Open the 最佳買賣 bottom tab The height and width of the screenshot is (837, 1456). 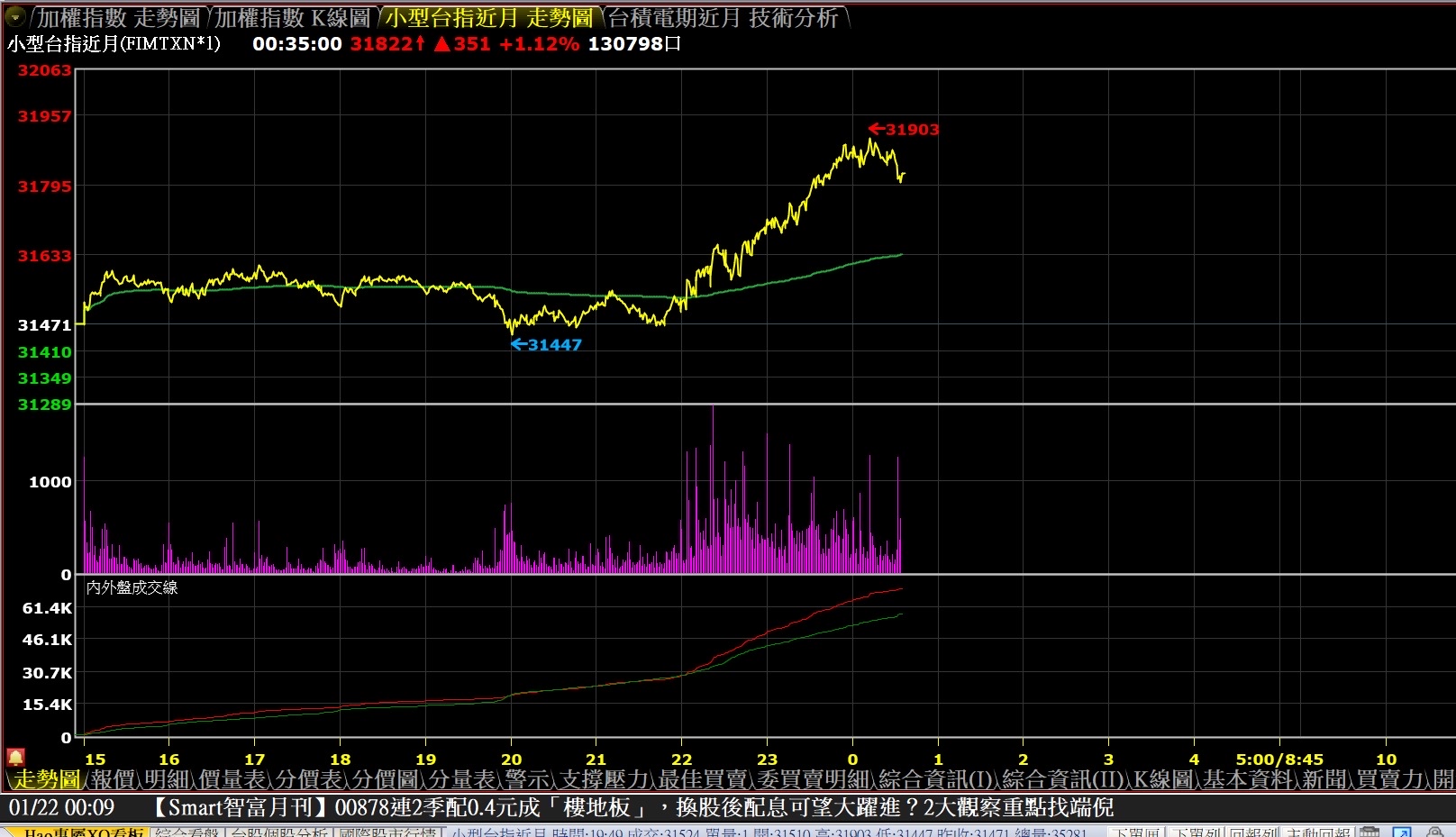(703, 779)
